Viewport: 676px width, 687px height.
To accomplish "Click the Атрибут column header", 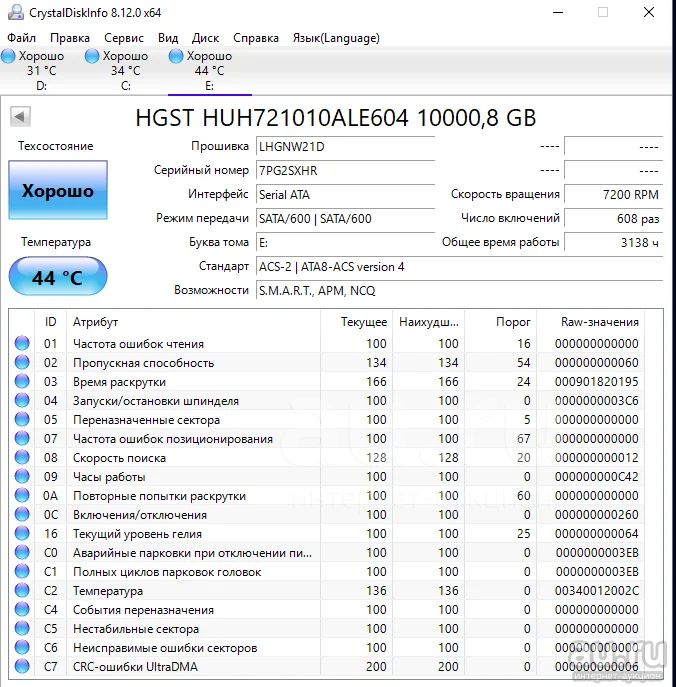I will [x=193, y=322].
